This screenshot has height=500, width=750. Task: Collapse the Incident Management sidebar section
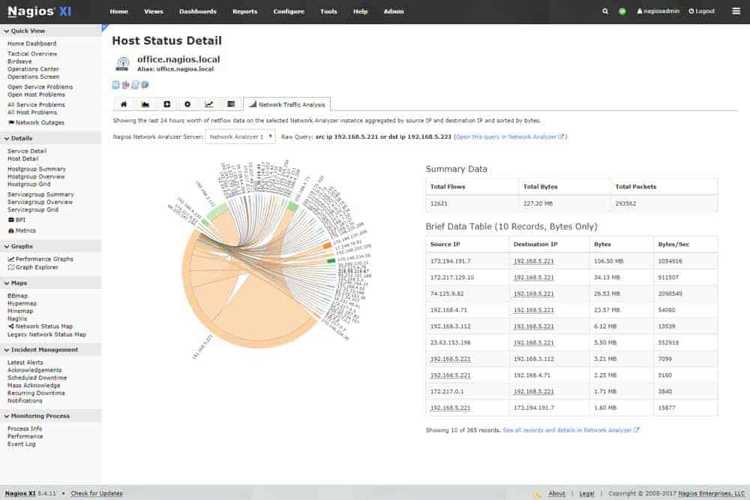(50, 350)
